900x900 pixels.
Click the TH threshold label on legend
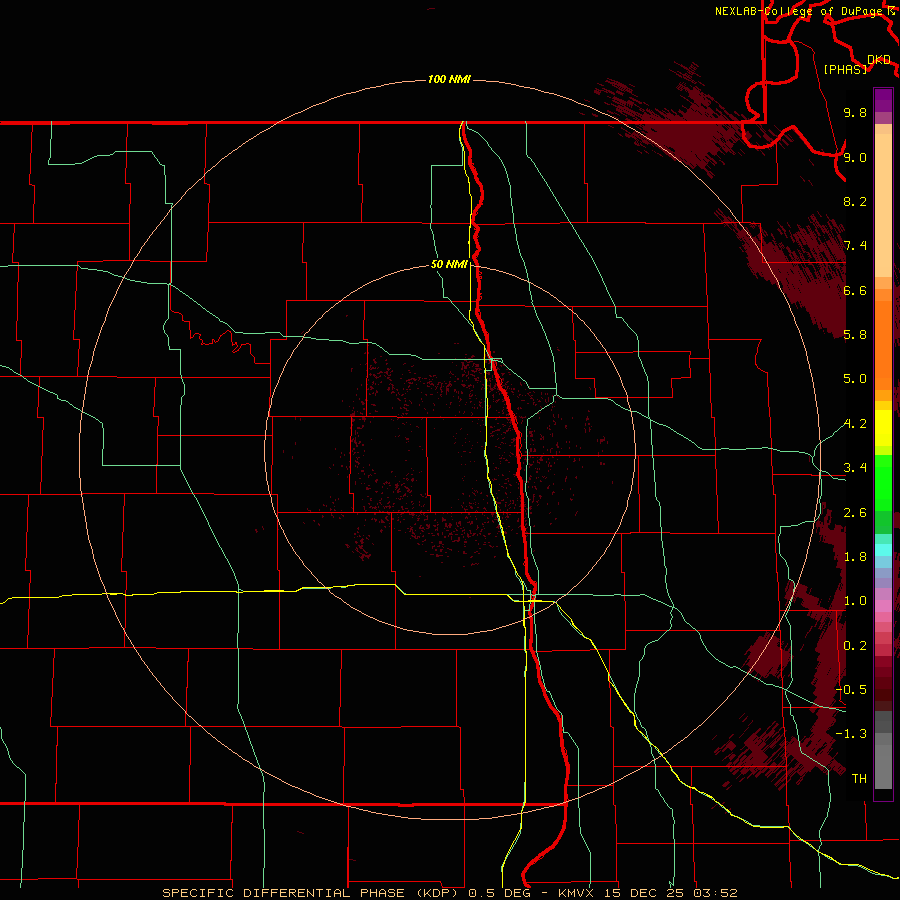[859, 779]
